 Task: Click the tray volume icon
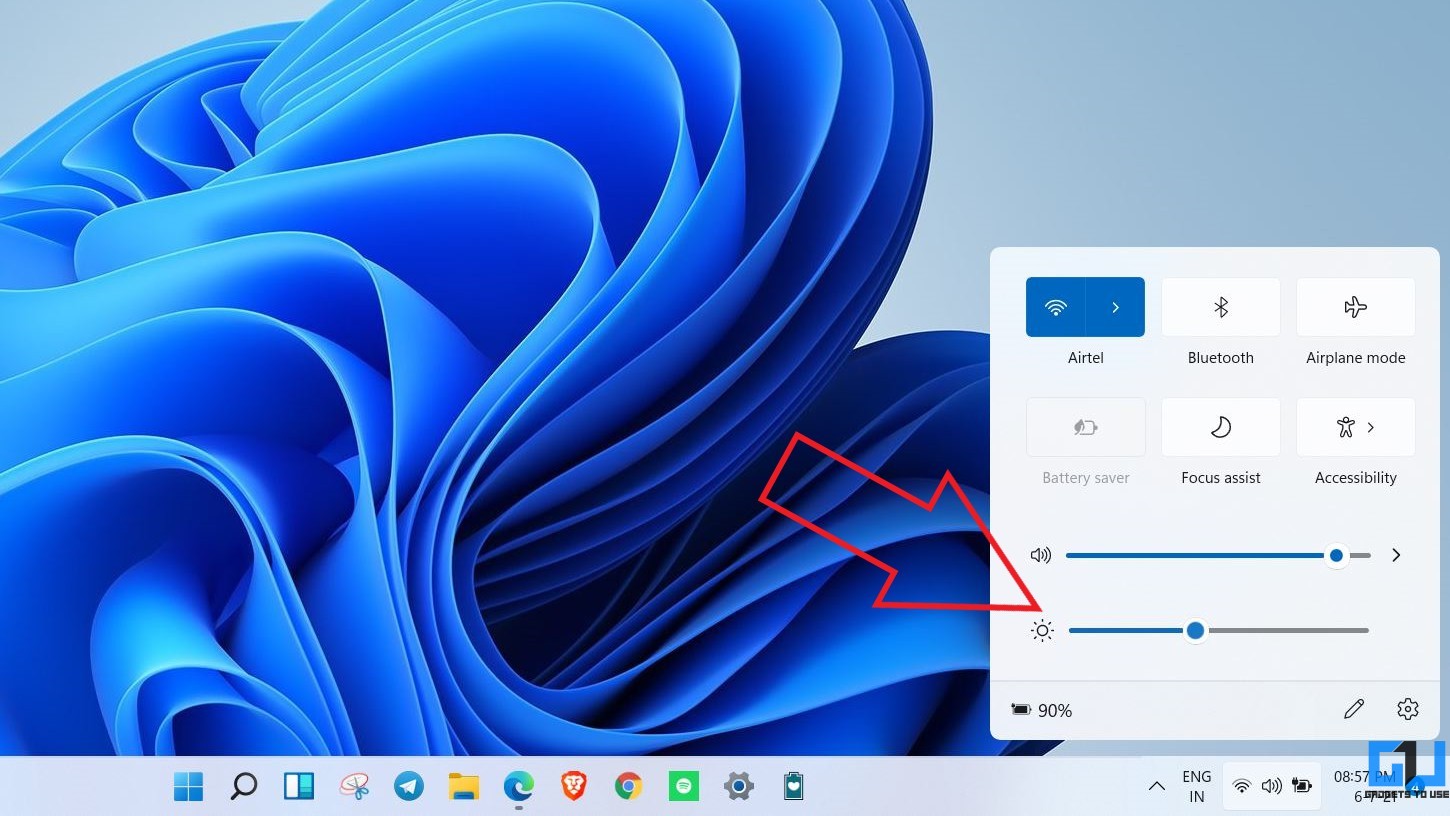[1272, 787]
